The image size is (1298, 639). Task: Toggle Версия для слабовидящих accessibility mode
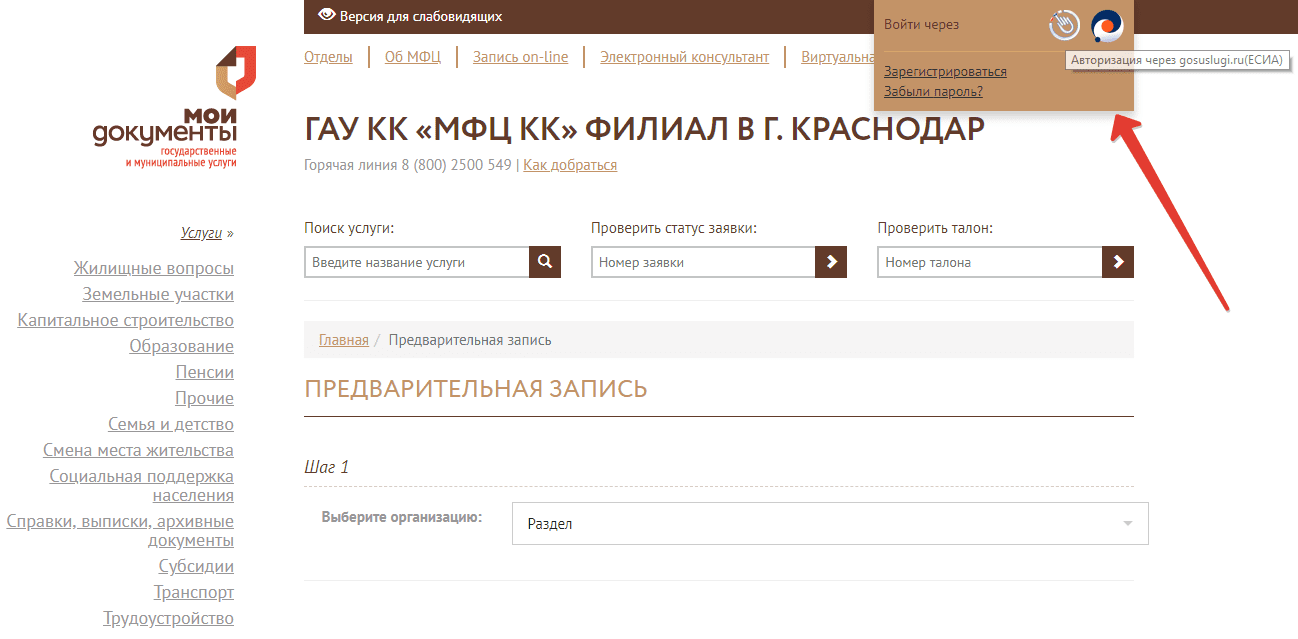pyautogui.click(x=410, y=17)
